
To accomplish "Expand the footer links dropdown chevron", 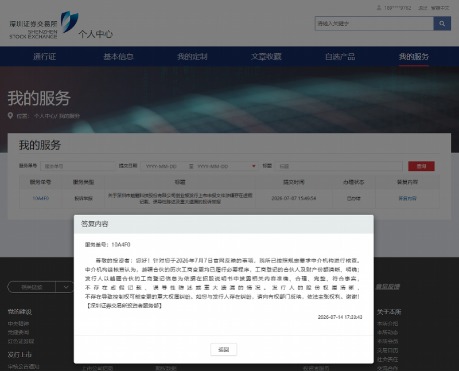I will tap(66, 287).
